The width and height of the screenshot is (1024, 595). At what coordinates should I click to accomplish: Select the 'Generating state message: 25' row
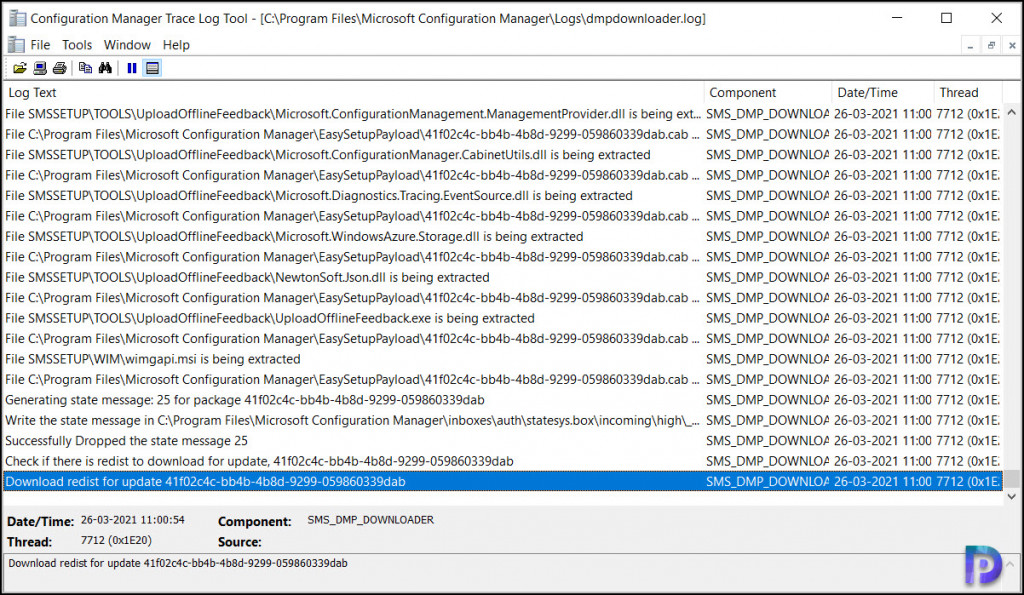tap(502, 400)
